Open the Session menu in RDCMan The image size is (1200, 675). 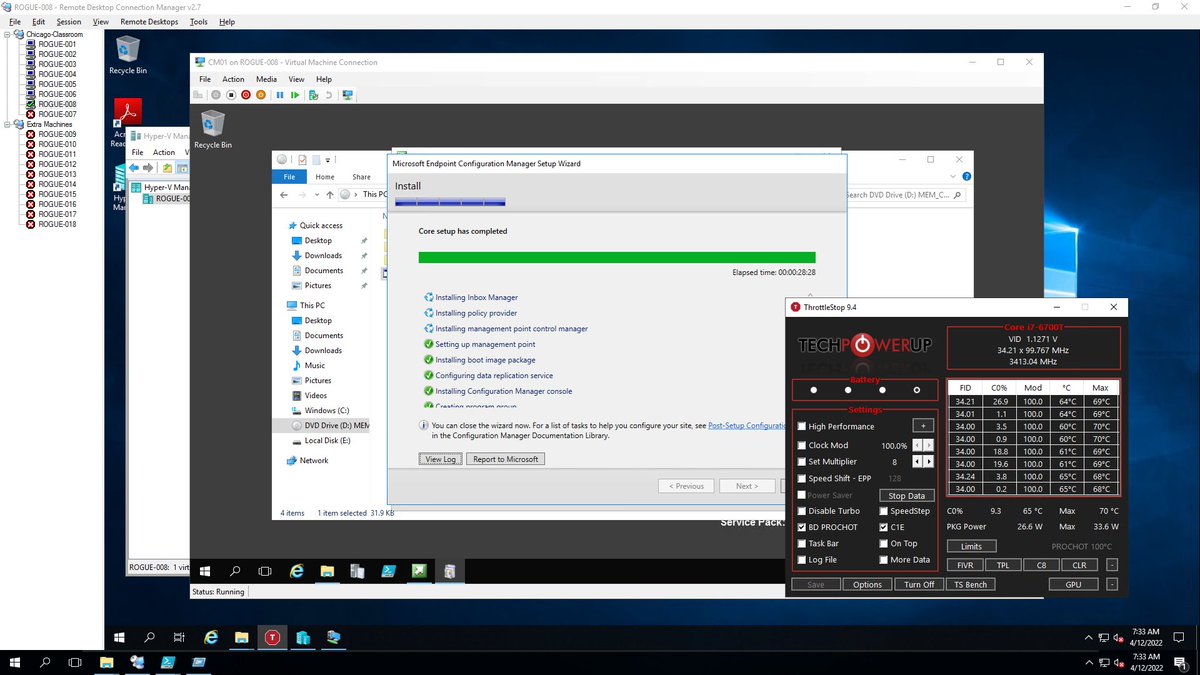pyautogui.click(x=69, y=21)
